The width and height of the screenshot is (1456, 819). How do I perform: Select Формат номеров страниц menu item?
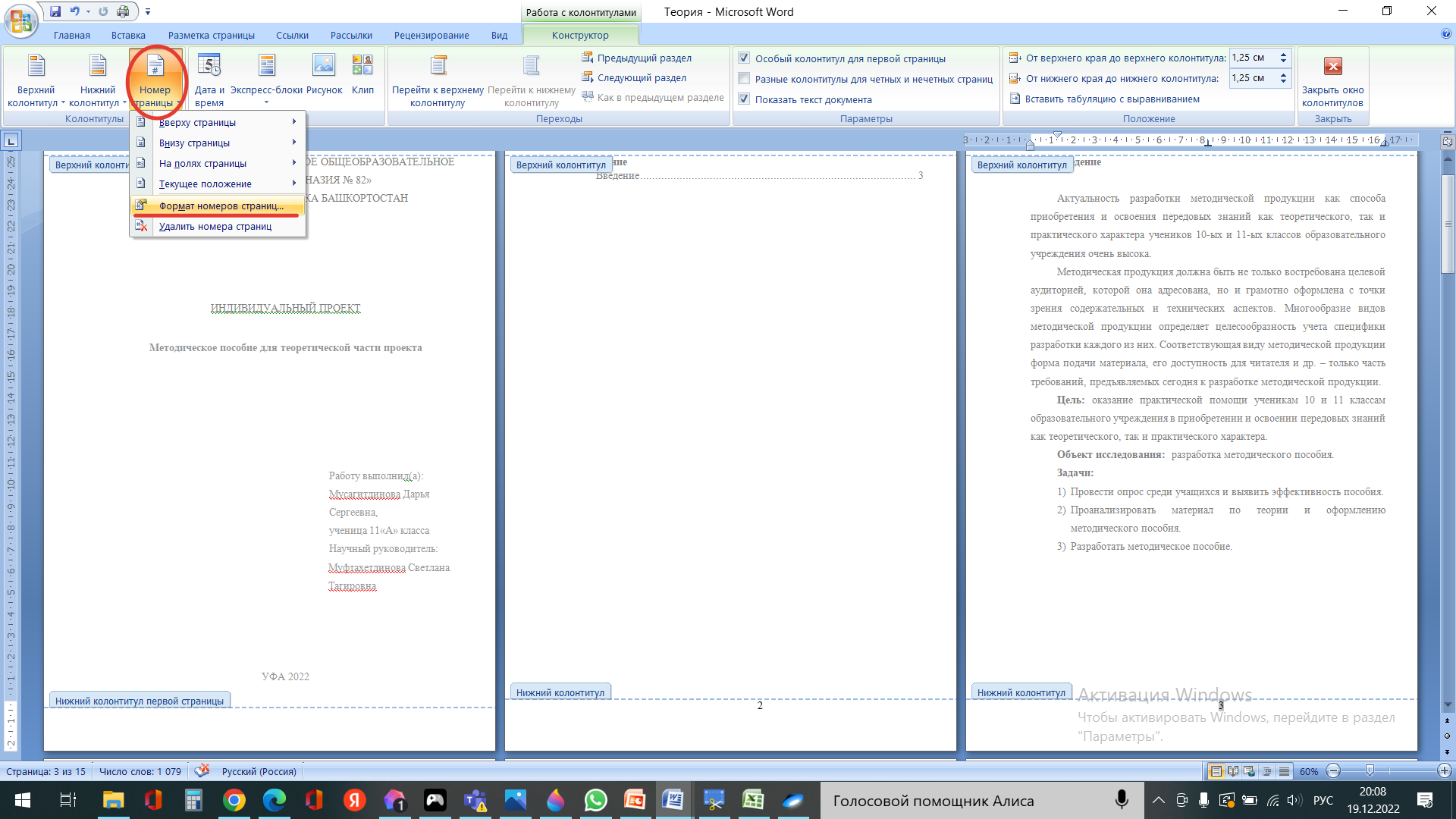click(221, 206)
